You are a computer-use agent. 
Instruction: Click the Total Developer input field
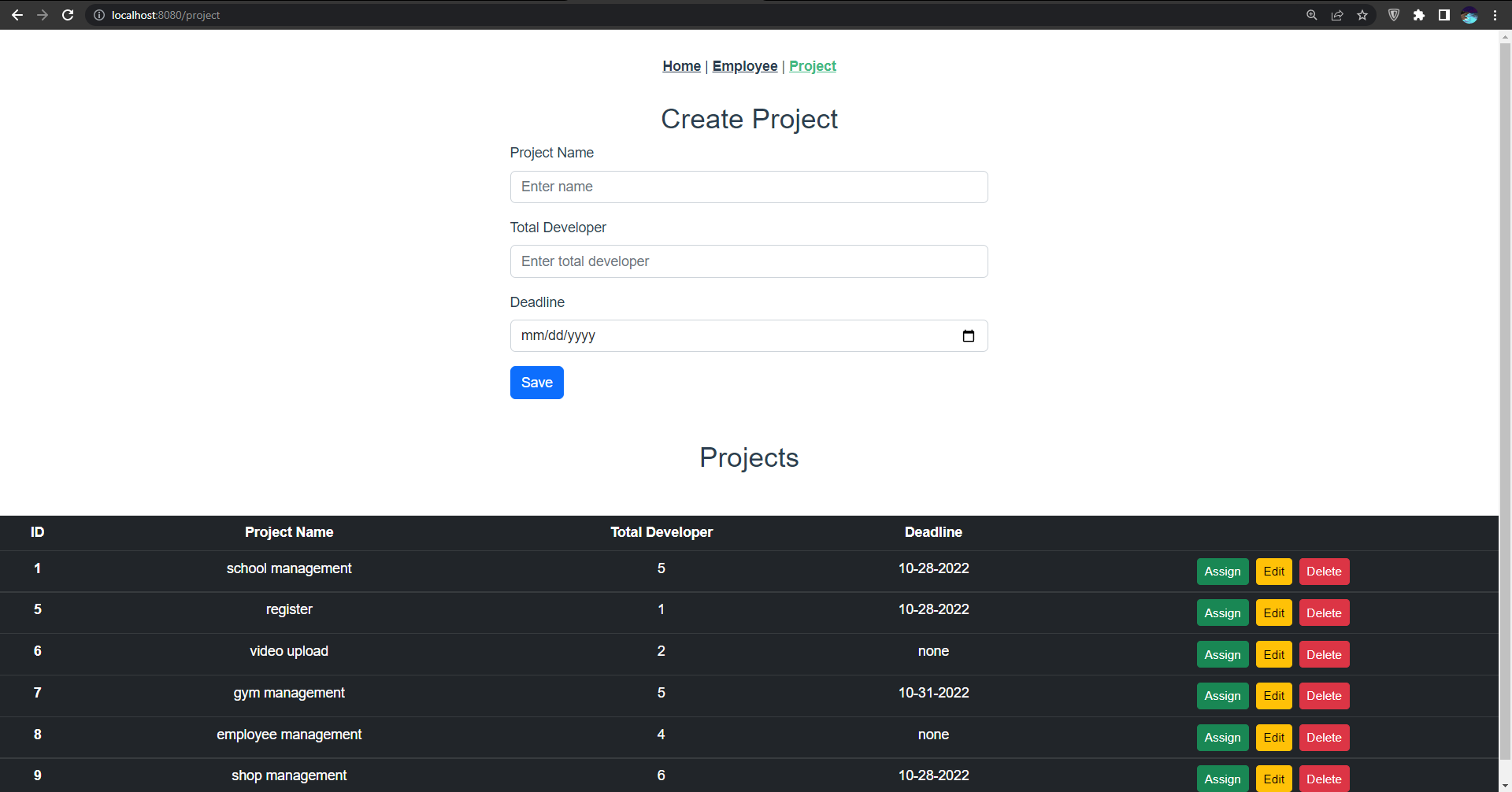tap(749, 261)
